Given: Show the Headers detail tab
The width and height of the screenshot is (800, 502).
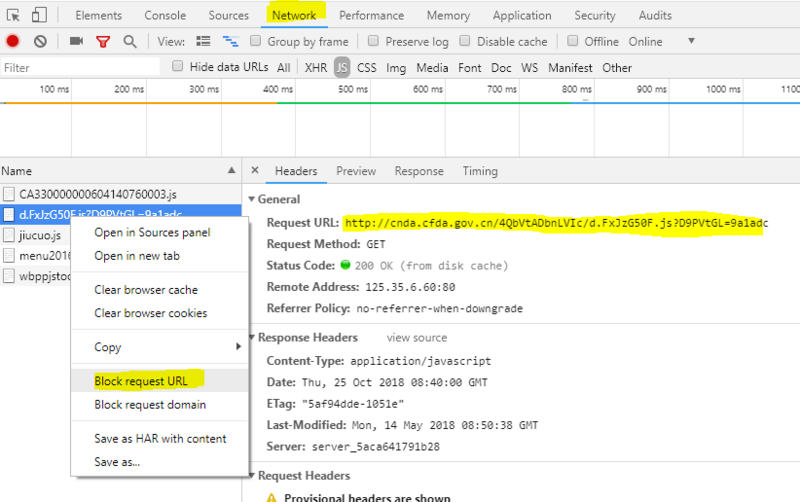Looking at the screenshot, I should point(296,171).
